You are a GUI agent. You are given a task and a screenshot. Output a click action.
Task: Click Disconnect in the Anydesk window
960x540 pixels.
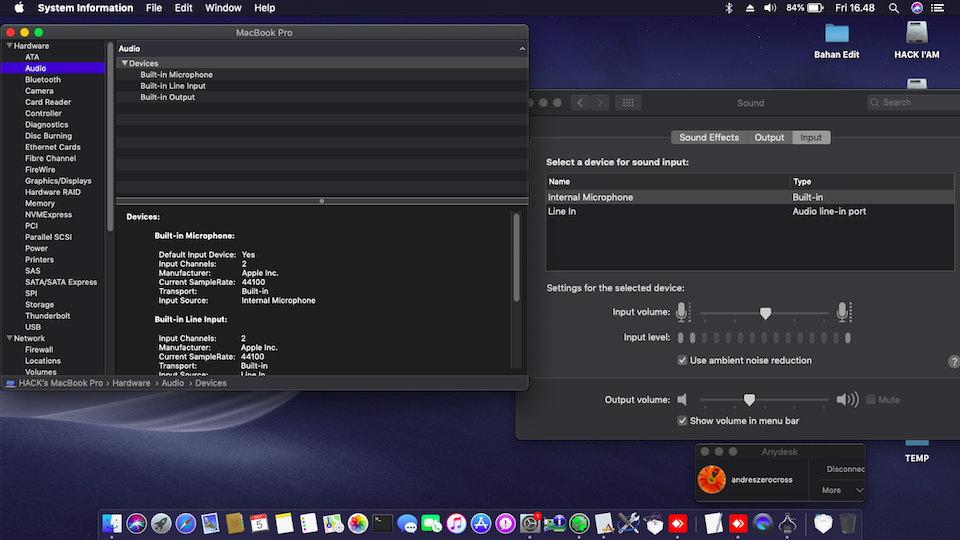pyautogui.click(x=845, y=469)
